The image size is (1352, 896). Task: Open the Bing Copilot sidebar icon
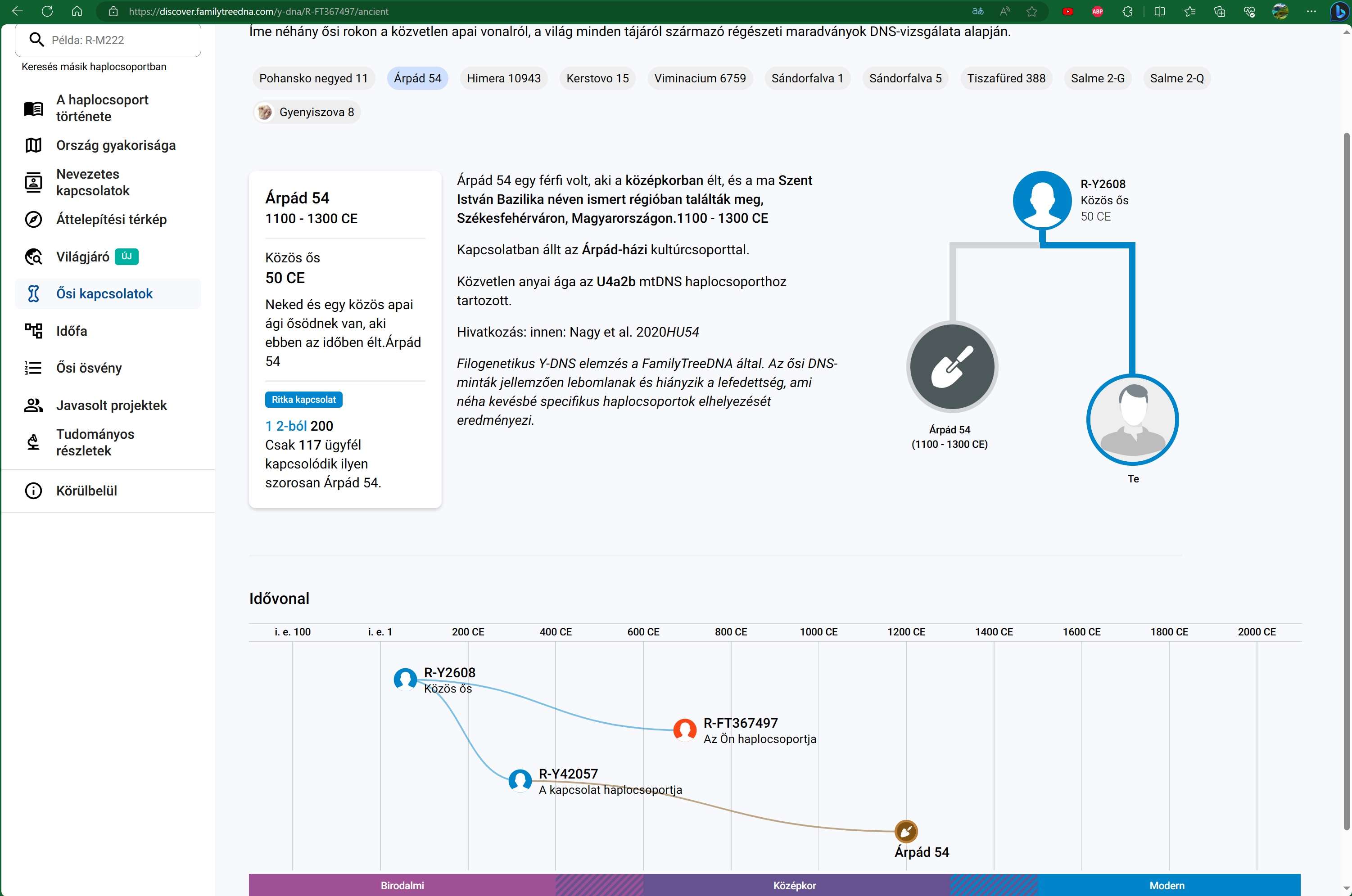point(1339,12)
